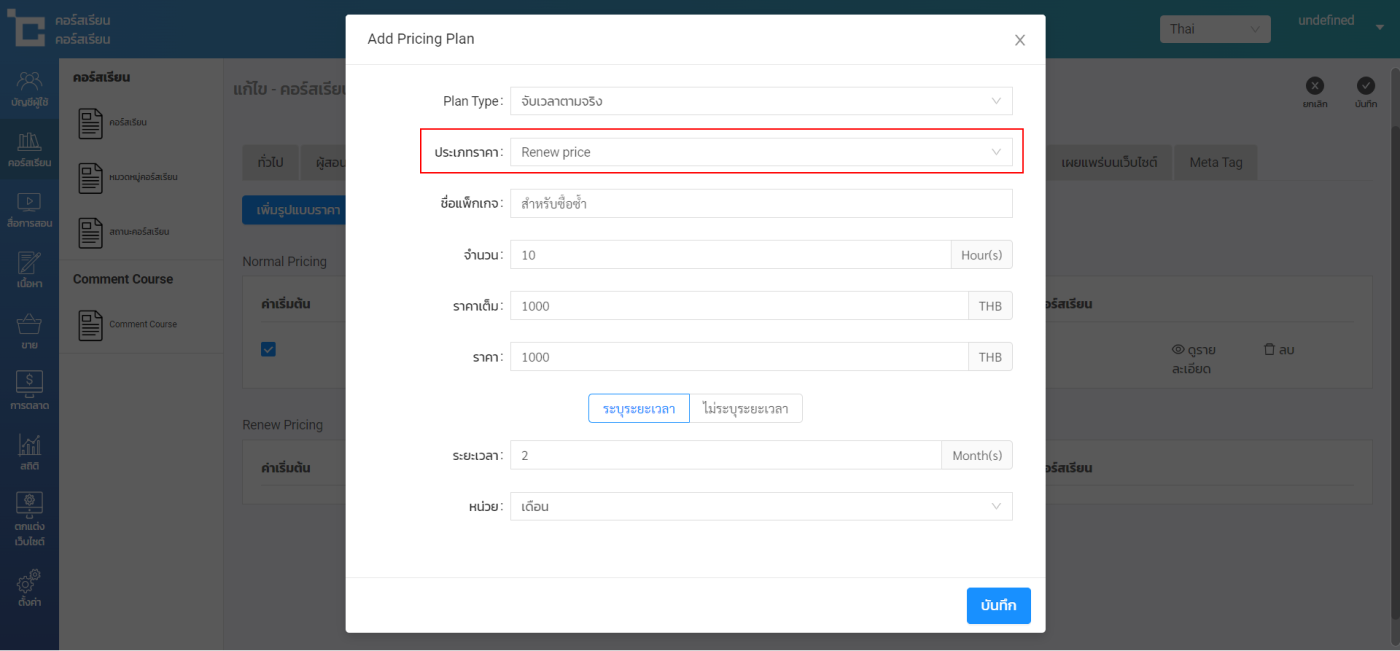Click the สื่อการสอน media sidebar icon
1400x651 pixels.
(x=29, y=209)
